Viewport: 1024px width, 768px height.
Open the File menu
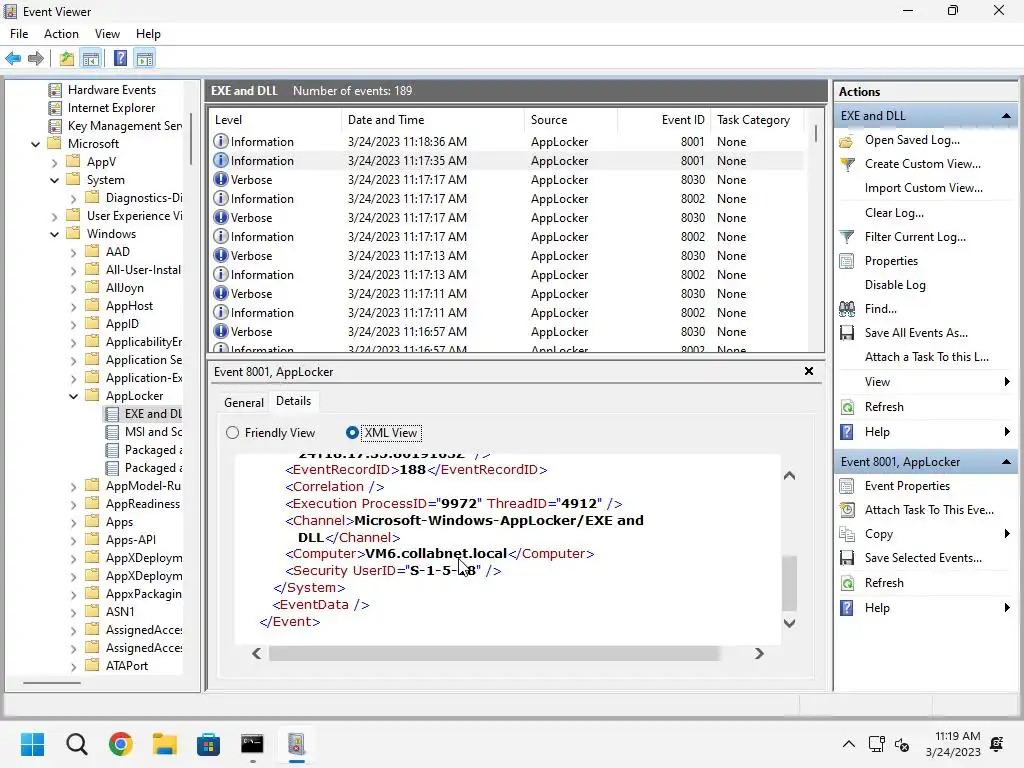[x=19, y=34]
